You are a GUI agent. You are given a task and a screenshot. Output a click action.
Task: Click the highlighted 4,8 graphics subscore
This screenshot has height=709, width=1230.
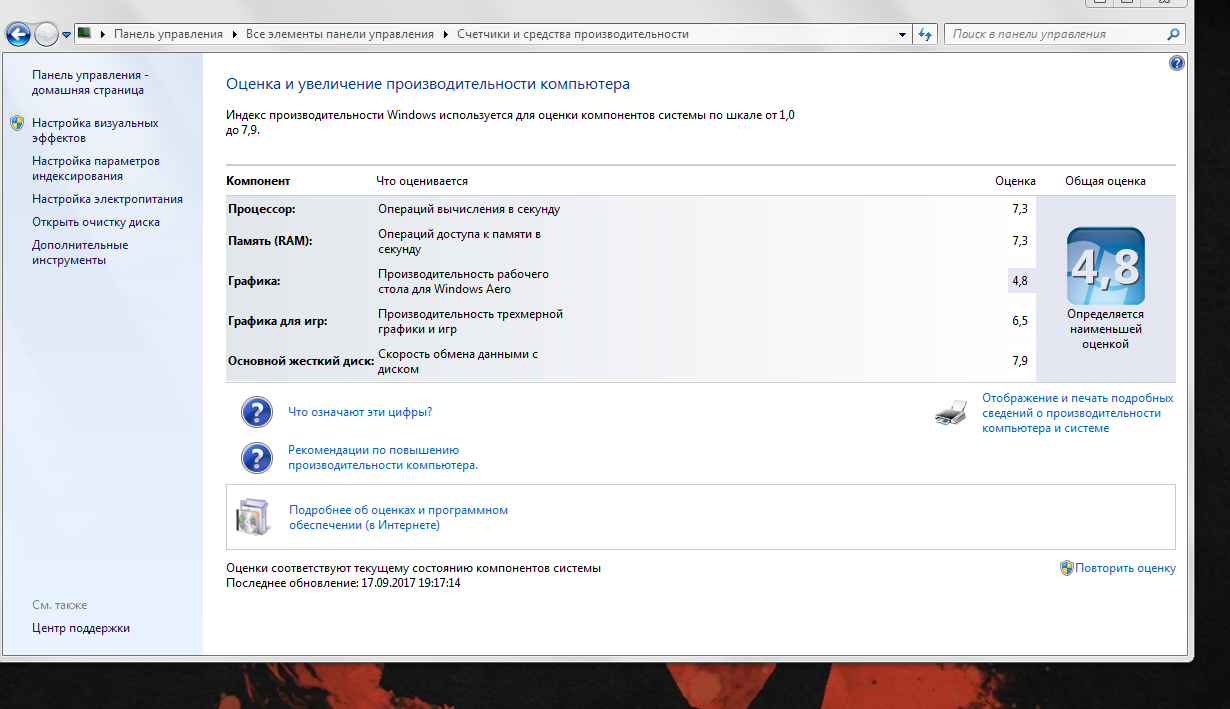(x=1020, y=281)
